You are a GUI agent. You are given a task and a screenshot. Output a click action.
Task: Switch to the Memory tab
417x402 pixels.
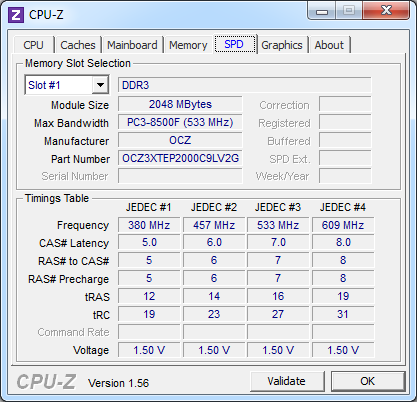point(188,45)
